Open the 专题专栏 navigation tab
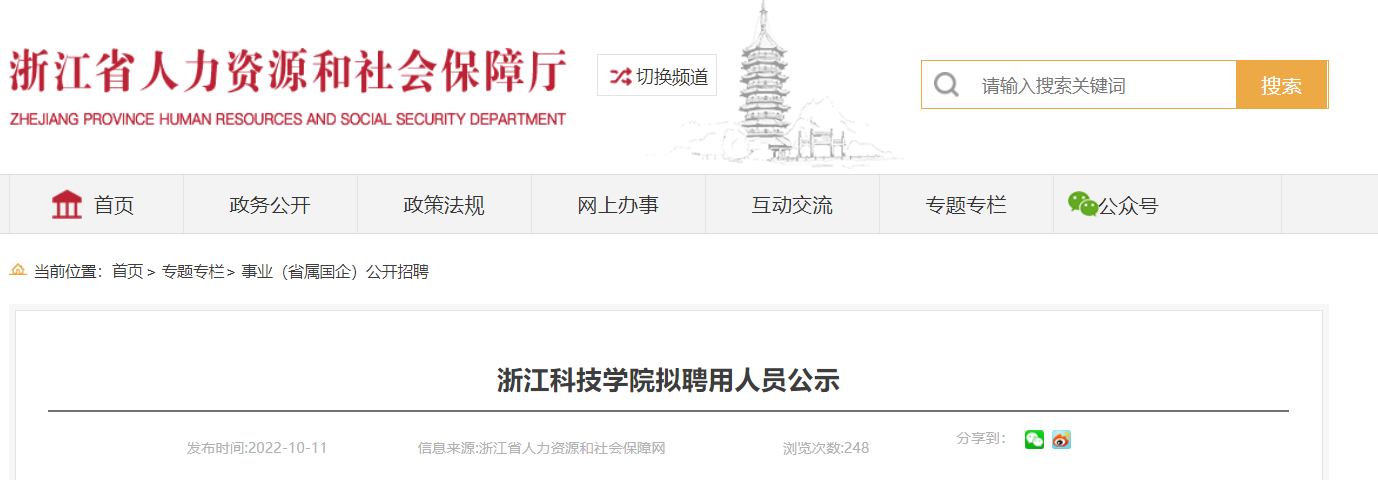The width and height of the screenshot is (1378, 480). [966, 205]
